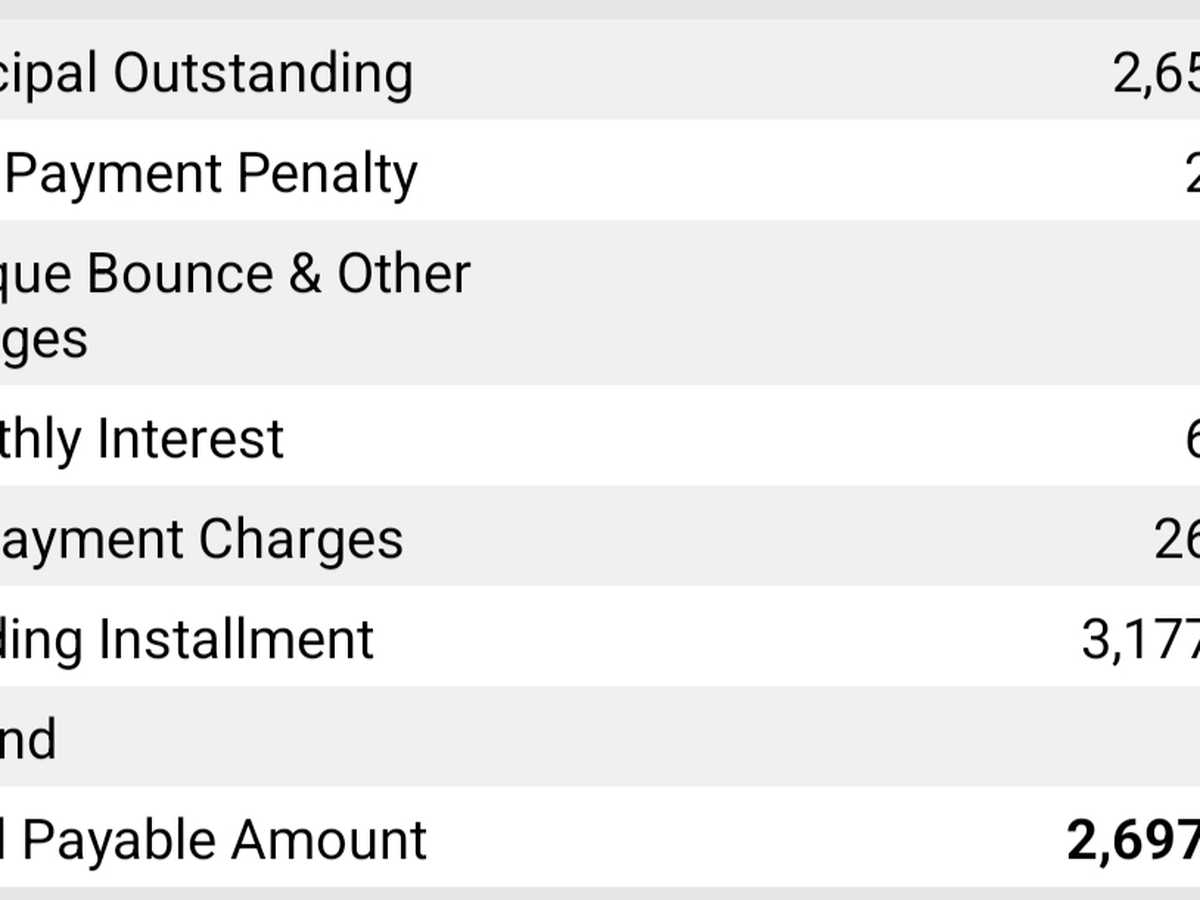Click the bold Total Payable value 2,697

[1132, 839]
